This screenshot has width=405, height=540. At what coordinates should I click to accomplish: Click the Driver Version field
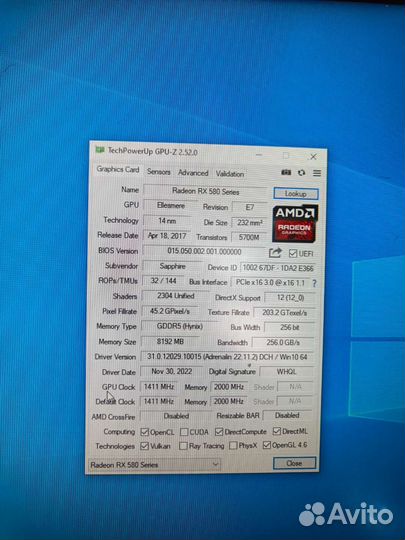[227, 357]
